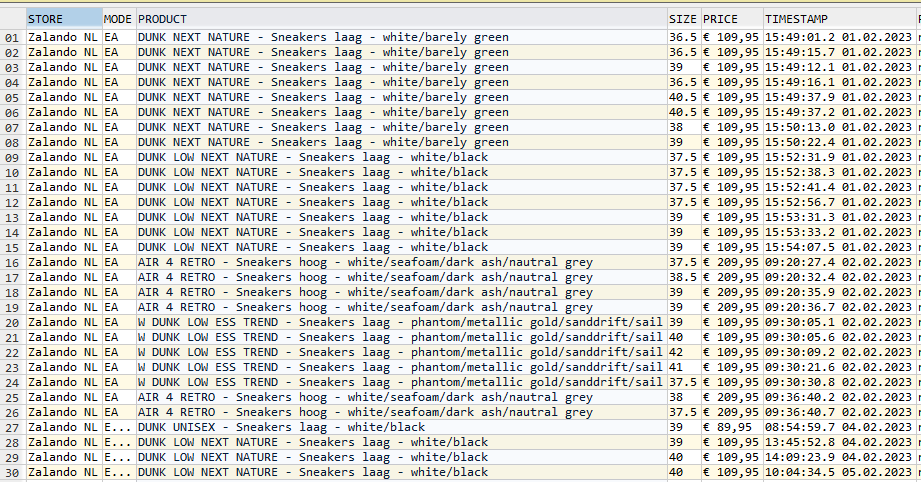Image resolution: width=921 pixels, height=482 pixels.
Task: Select timestamp 15:52:41.4 01.02.2023
Action: click(840, 187)
